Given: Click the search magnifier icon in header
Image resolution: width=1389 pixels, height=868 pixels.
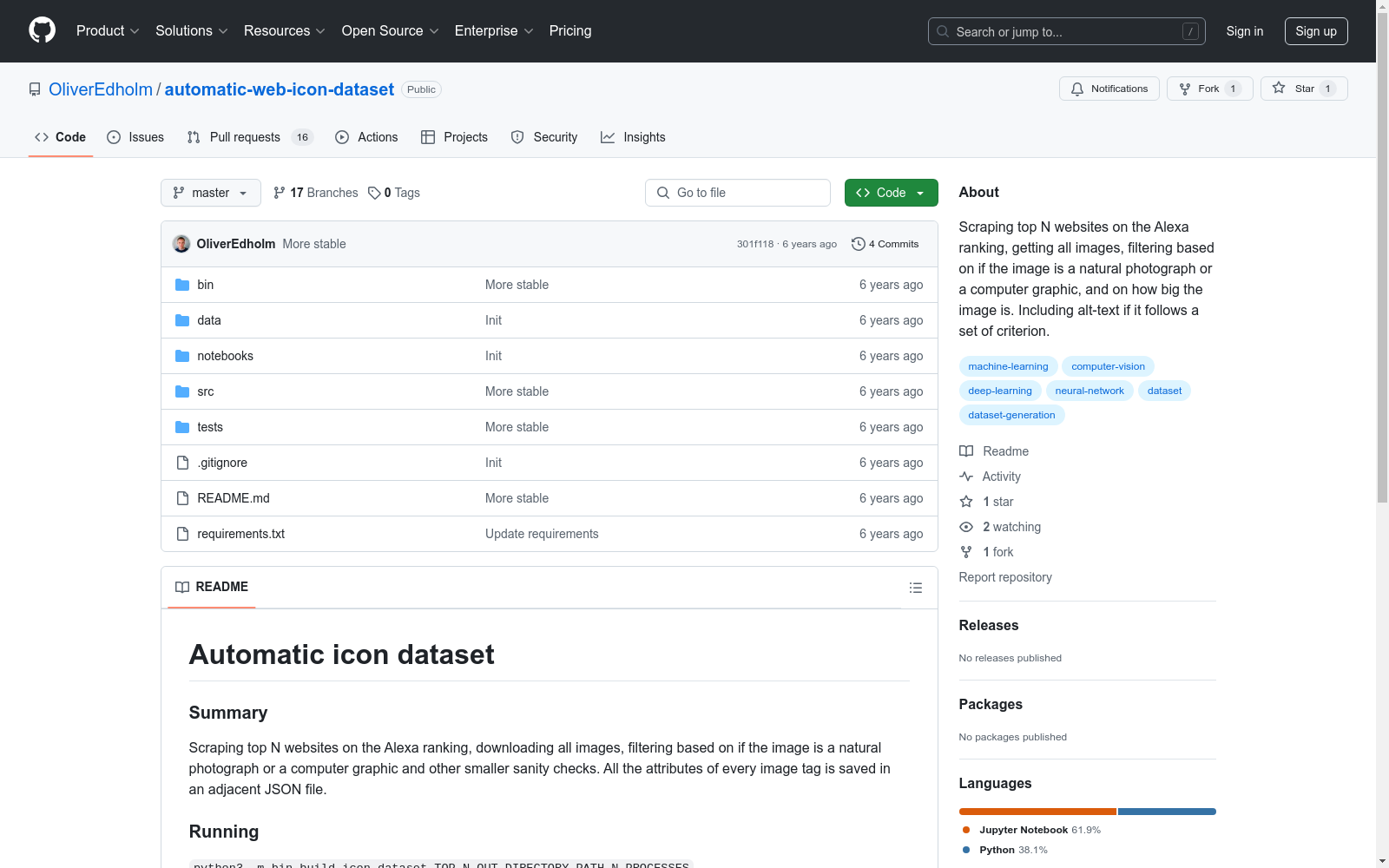Looking at the screenshot, I should (943, 31).
